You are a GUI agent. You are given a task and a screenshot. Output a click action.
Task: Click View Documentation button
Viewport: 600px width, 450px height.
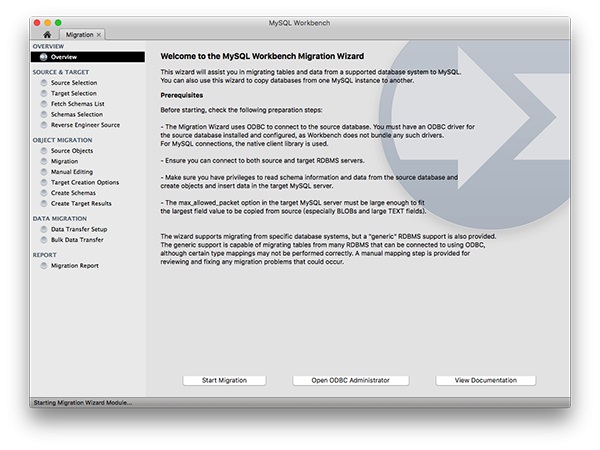click(486, 380)
